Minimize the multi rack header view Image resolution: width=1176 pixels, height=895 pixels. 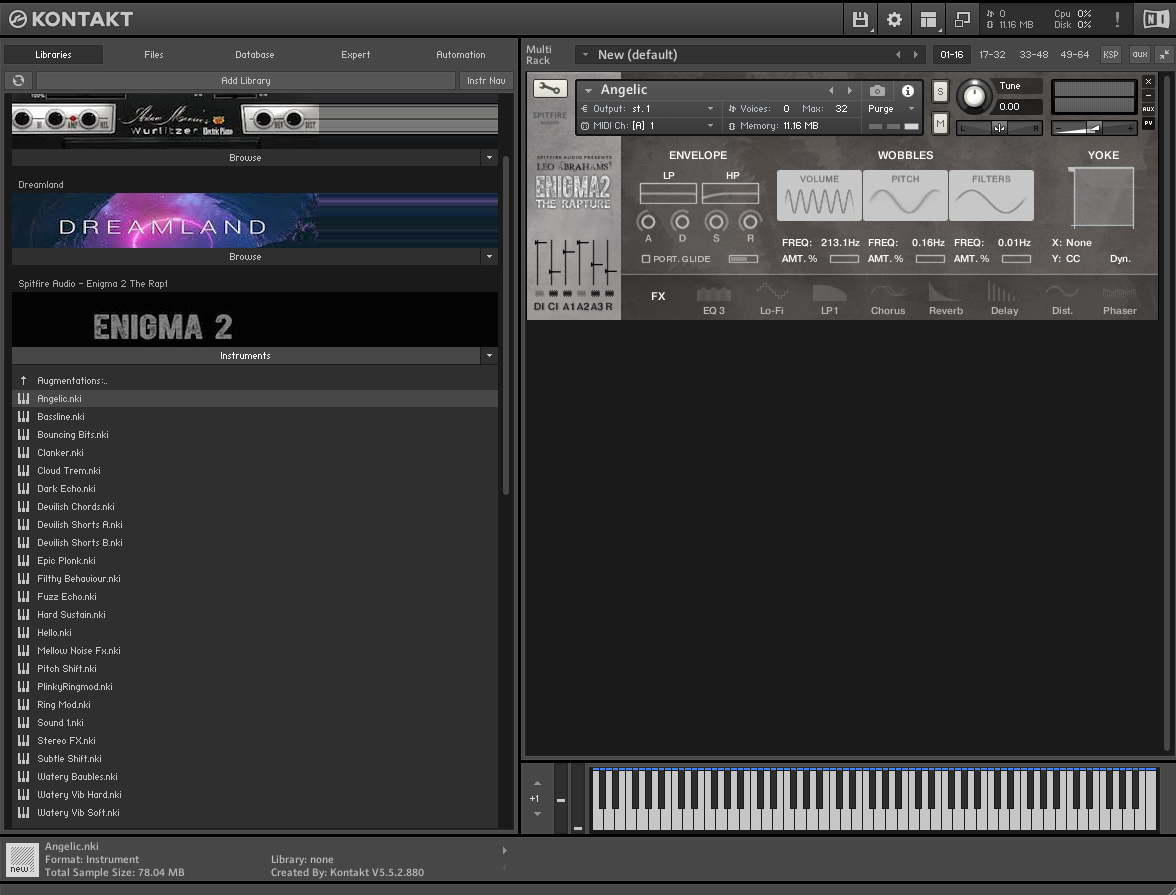pyautogui.click(x=1163, y=55)
